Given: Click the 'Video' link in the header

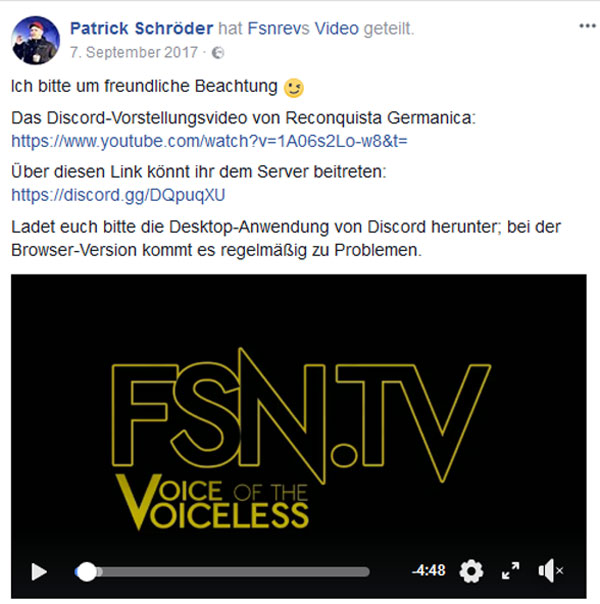Looking at the screenshot, I should (x=337, y=29).
